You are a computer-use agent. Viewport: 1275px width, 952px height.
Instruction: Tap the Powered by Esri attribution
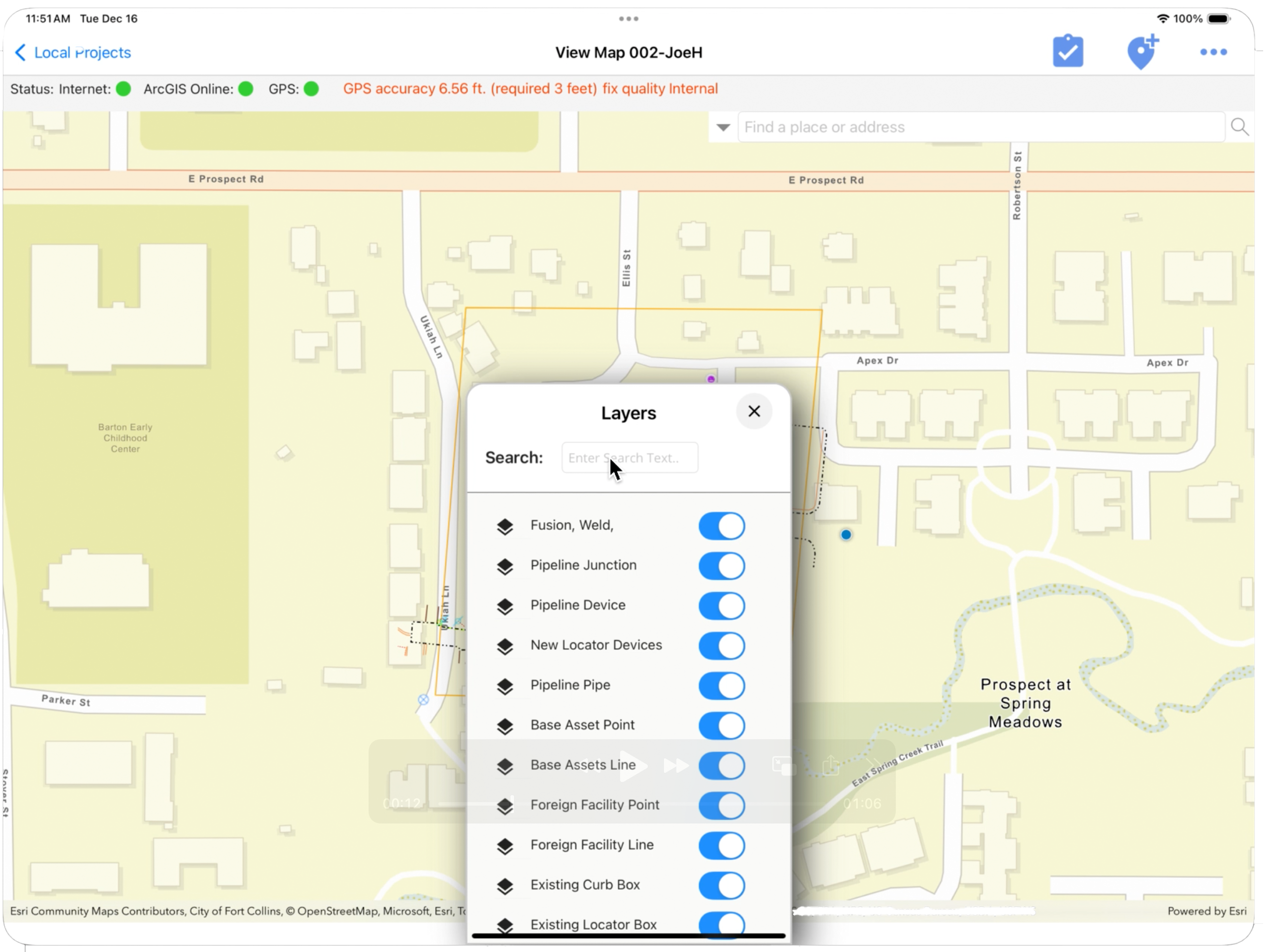click(1206, 911)
